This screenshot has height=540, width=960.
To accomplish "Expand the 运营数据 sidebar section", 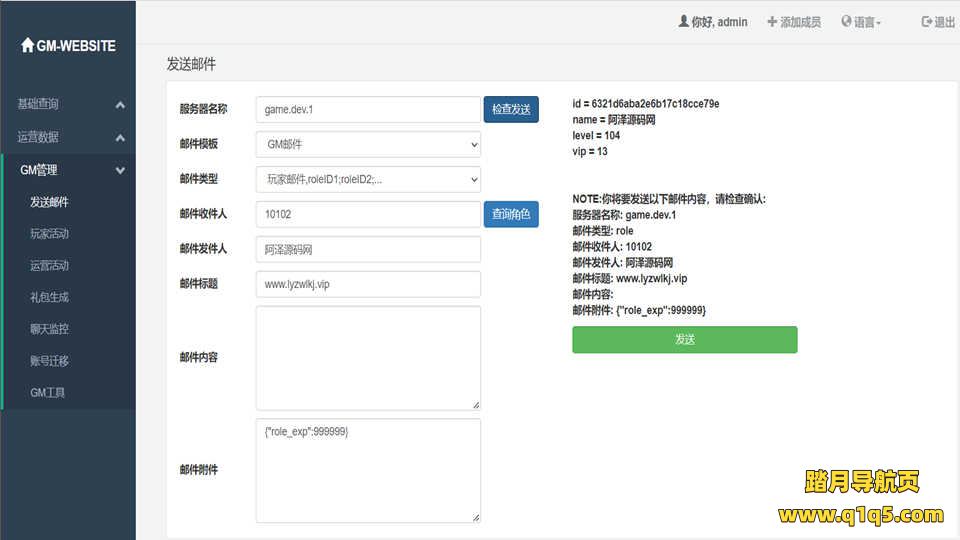I will tap(68, 137).
